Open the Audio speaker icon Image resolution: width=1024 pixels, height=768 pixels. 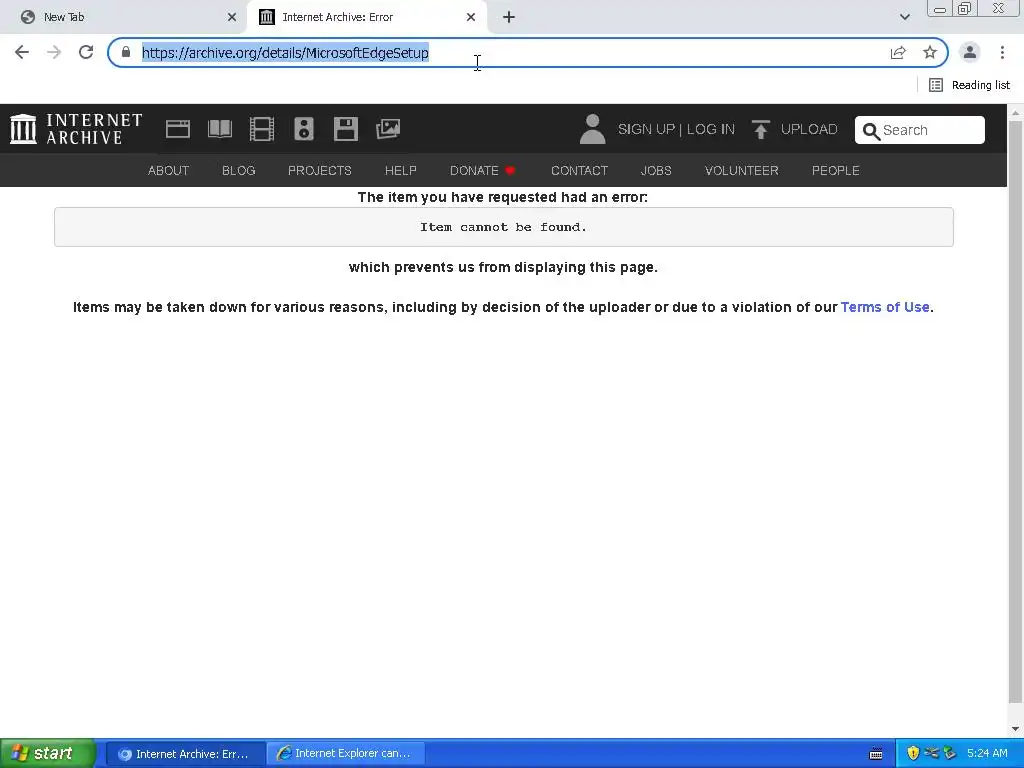(304, 129)
